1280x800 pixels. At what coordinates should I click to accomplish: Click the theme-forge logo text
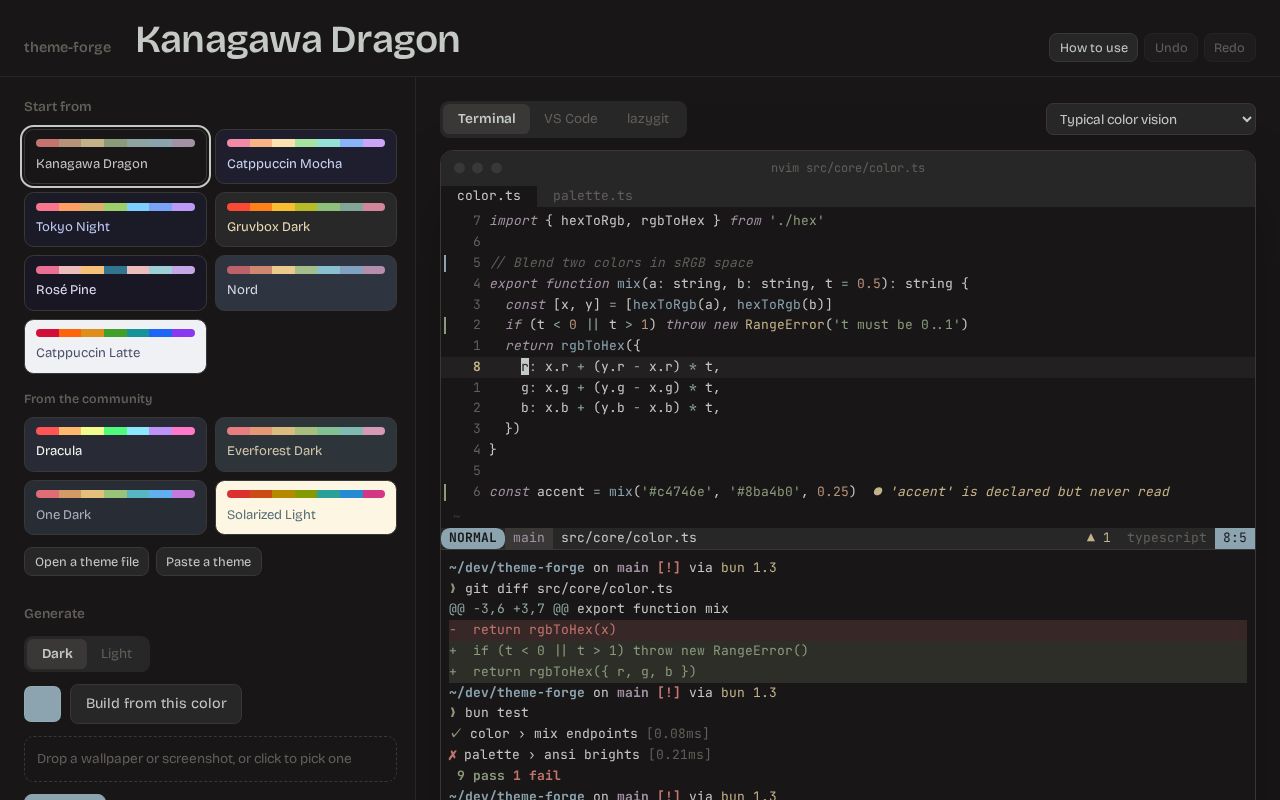[x=68, y=47]
